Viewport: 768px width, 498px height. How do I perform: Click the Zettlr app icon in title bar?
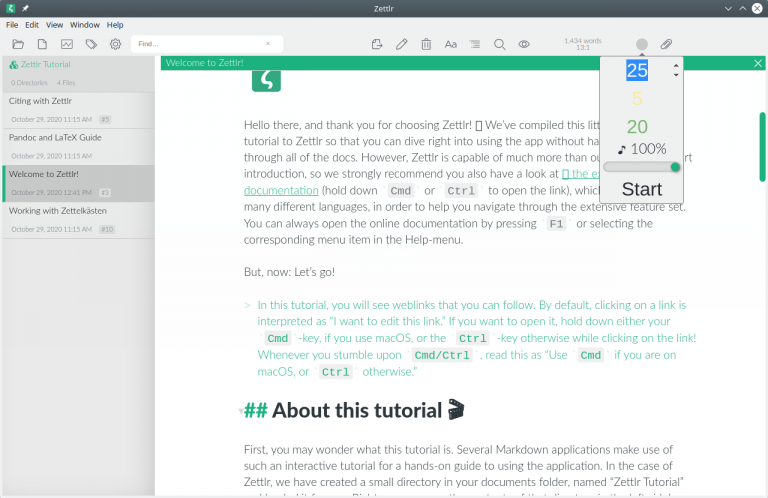coord(10,8)
